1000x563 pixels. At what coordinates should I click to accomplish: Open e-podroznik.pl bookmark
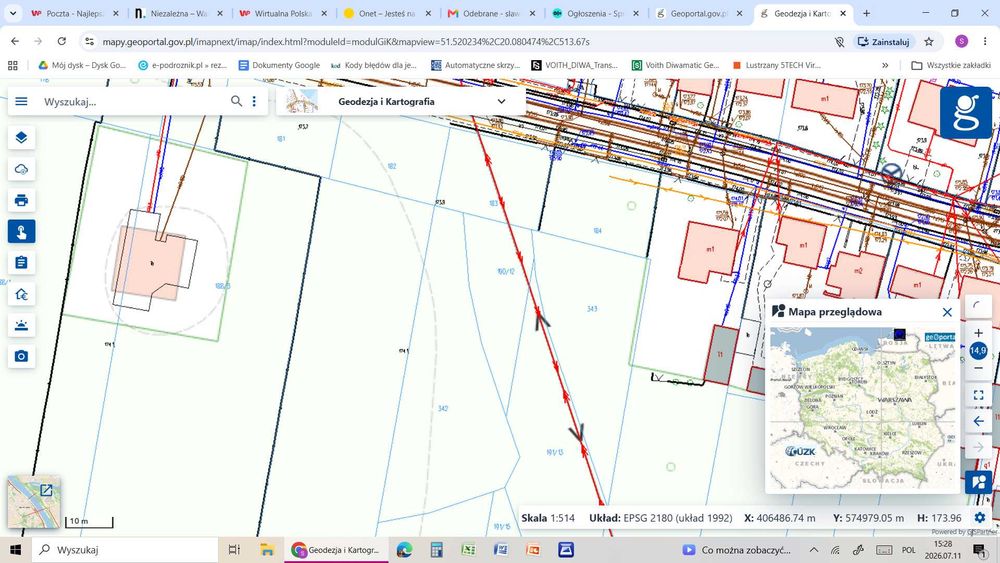[182, 65]
